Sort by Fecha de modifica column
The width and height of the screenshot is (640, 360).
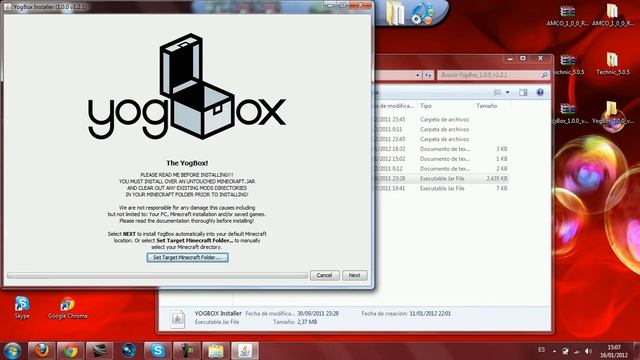[395, 106]
